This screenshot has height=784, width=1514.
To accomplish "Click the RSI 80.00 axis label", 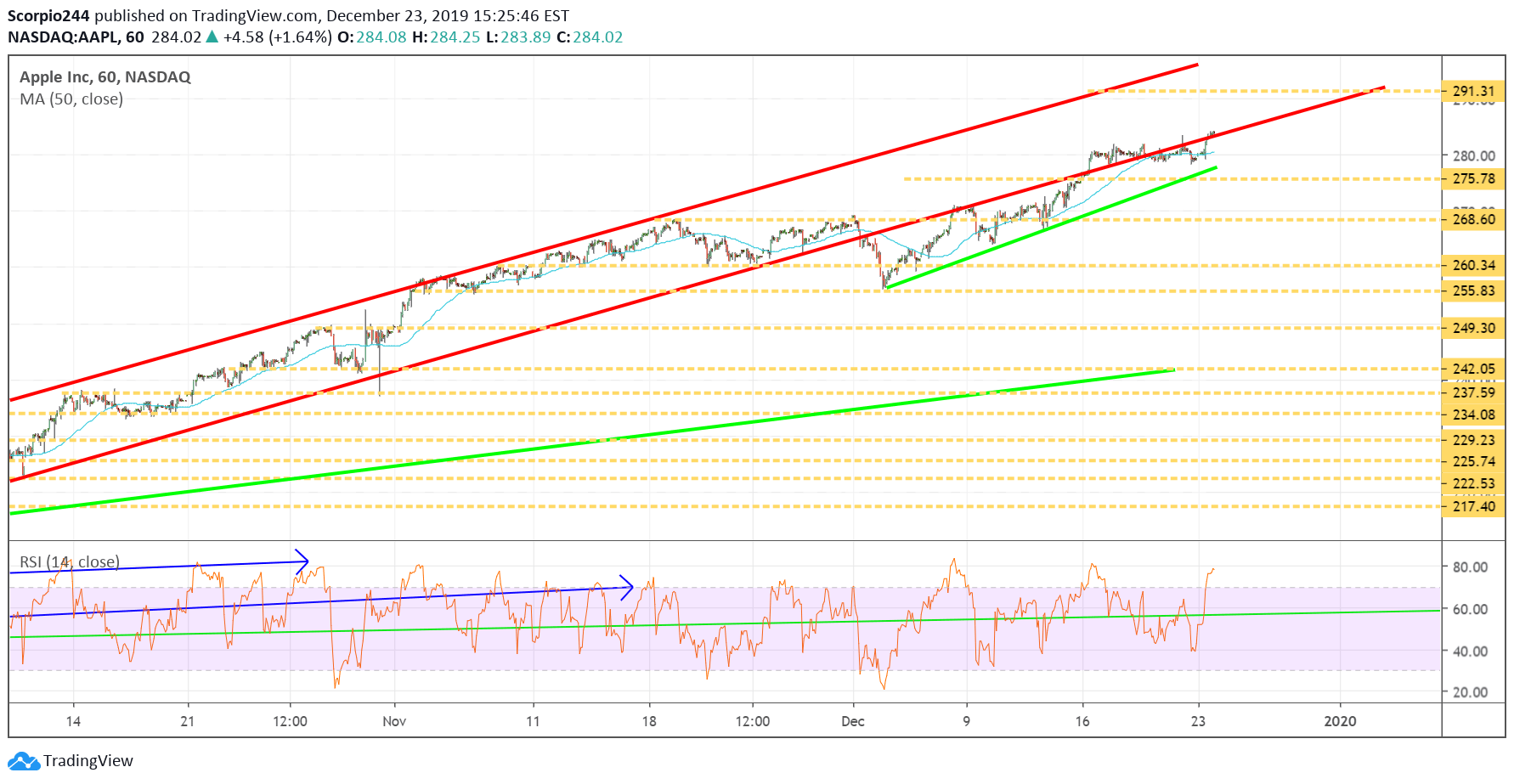I will tap(1470, 567).
